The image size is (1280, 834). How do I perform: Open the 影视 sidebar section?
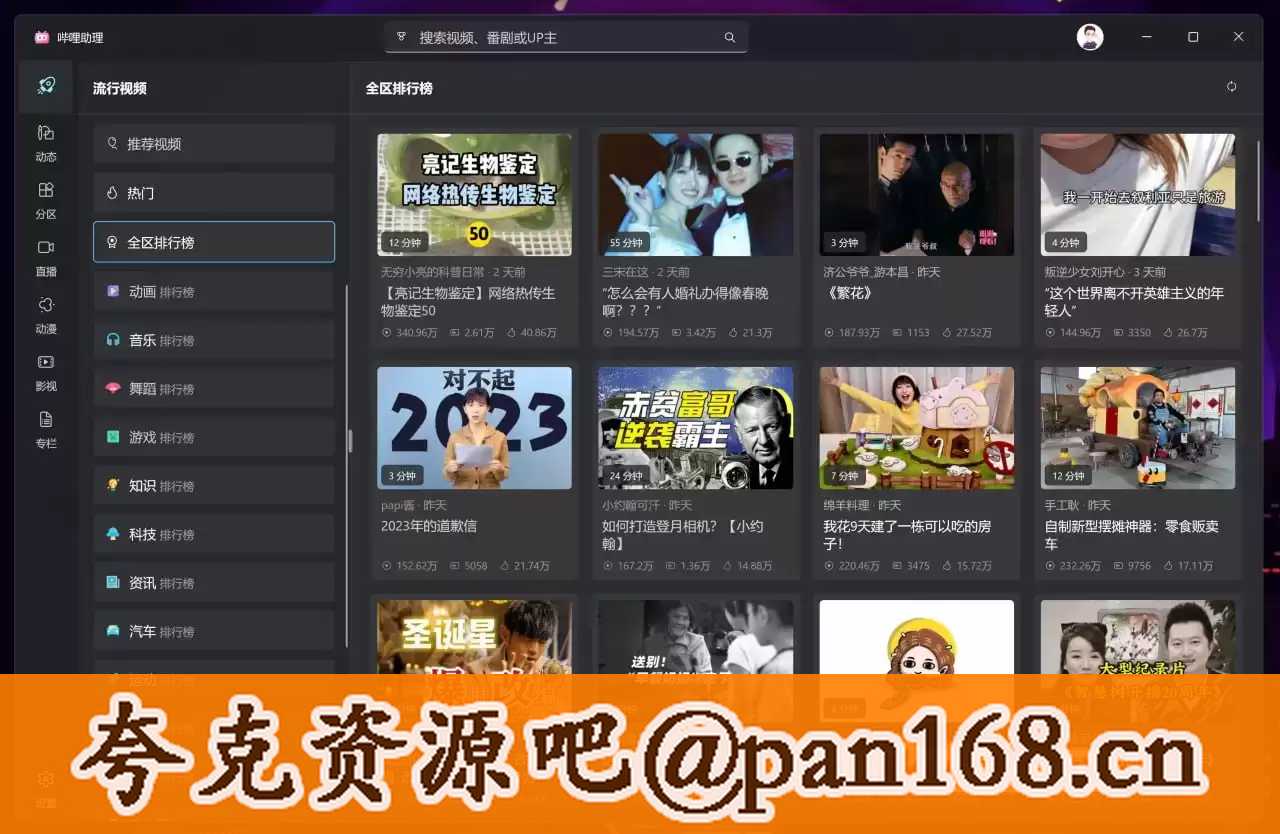click(46, 371)
